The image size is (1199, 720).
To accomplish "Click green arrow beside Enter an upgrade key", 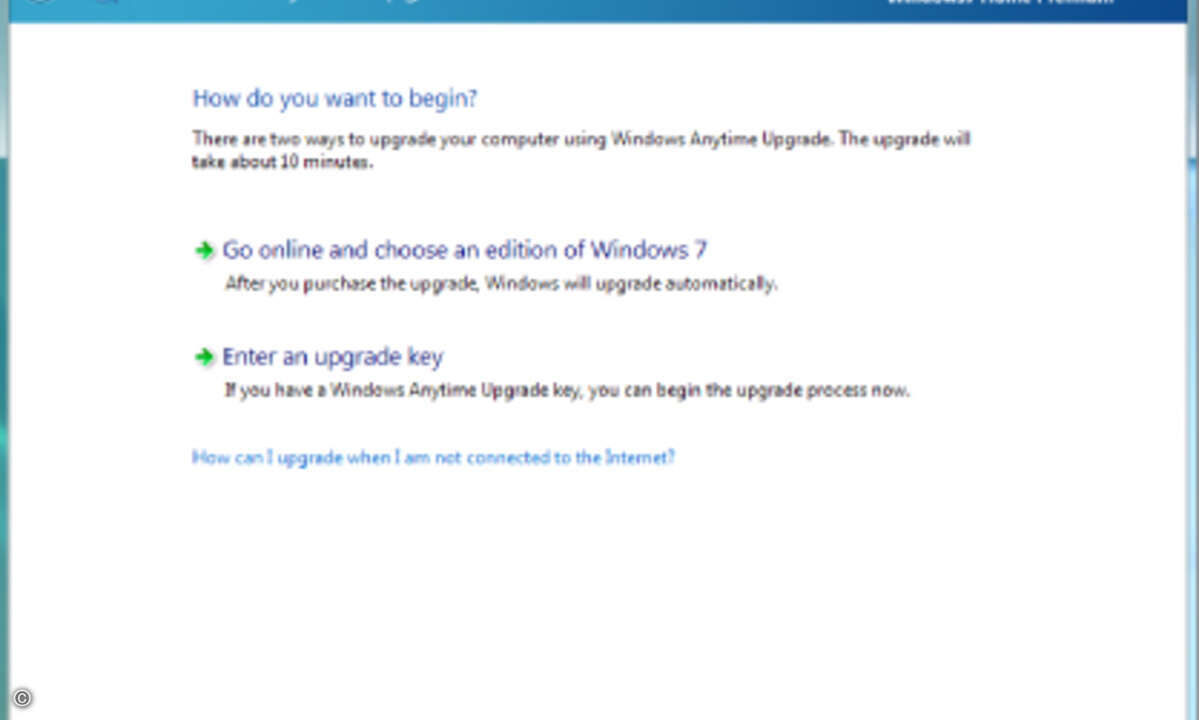I will click(x=204, y=357).
